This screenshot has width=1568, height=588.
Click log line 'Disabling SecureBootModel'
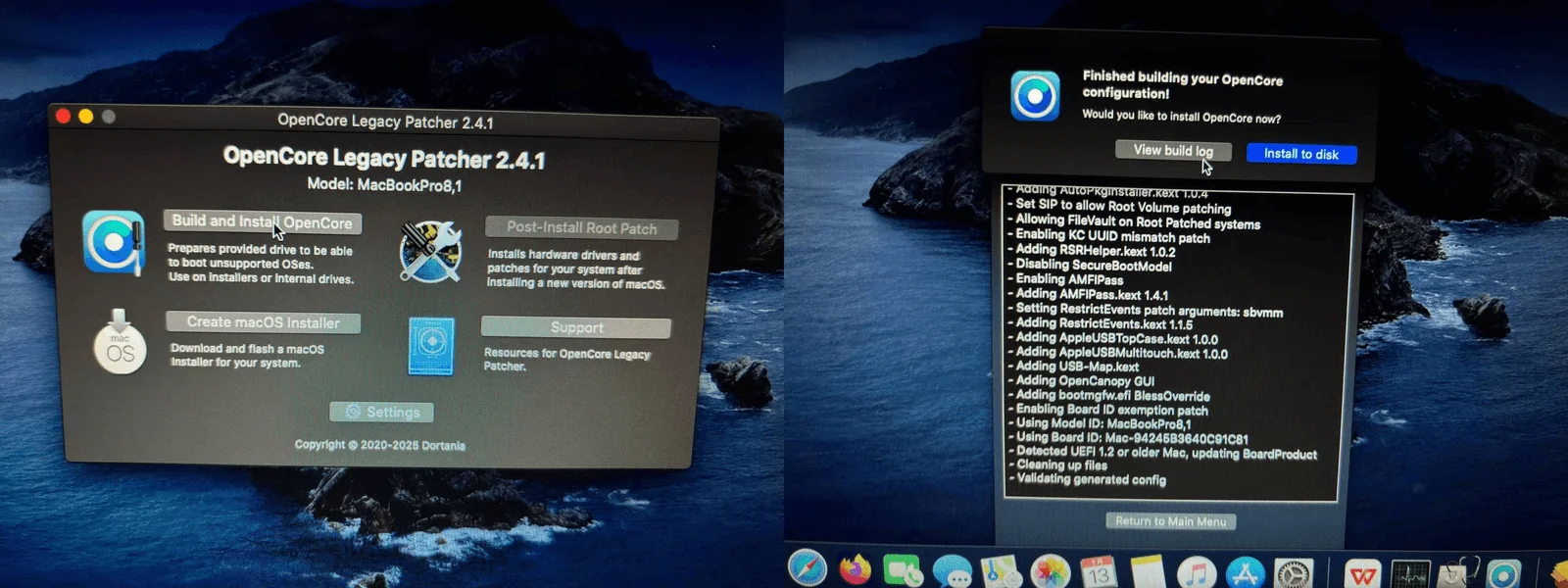(1094, 265)
